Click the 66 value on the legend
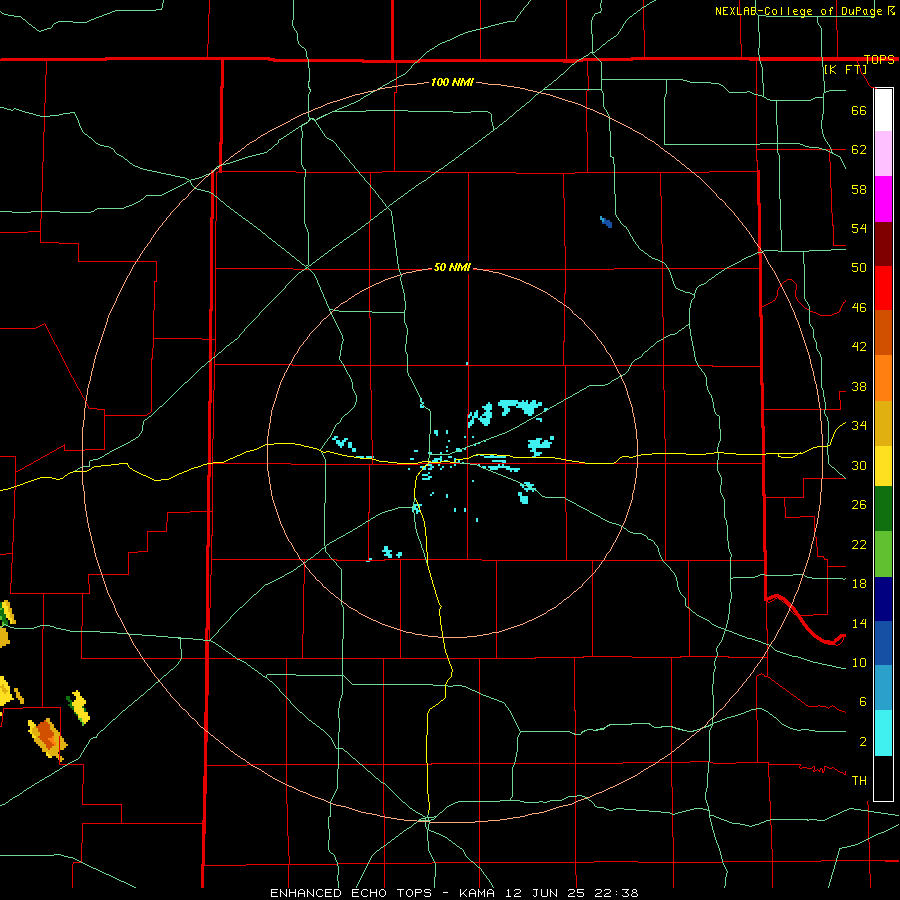This screenshot has width=900, height=900. 859,110
